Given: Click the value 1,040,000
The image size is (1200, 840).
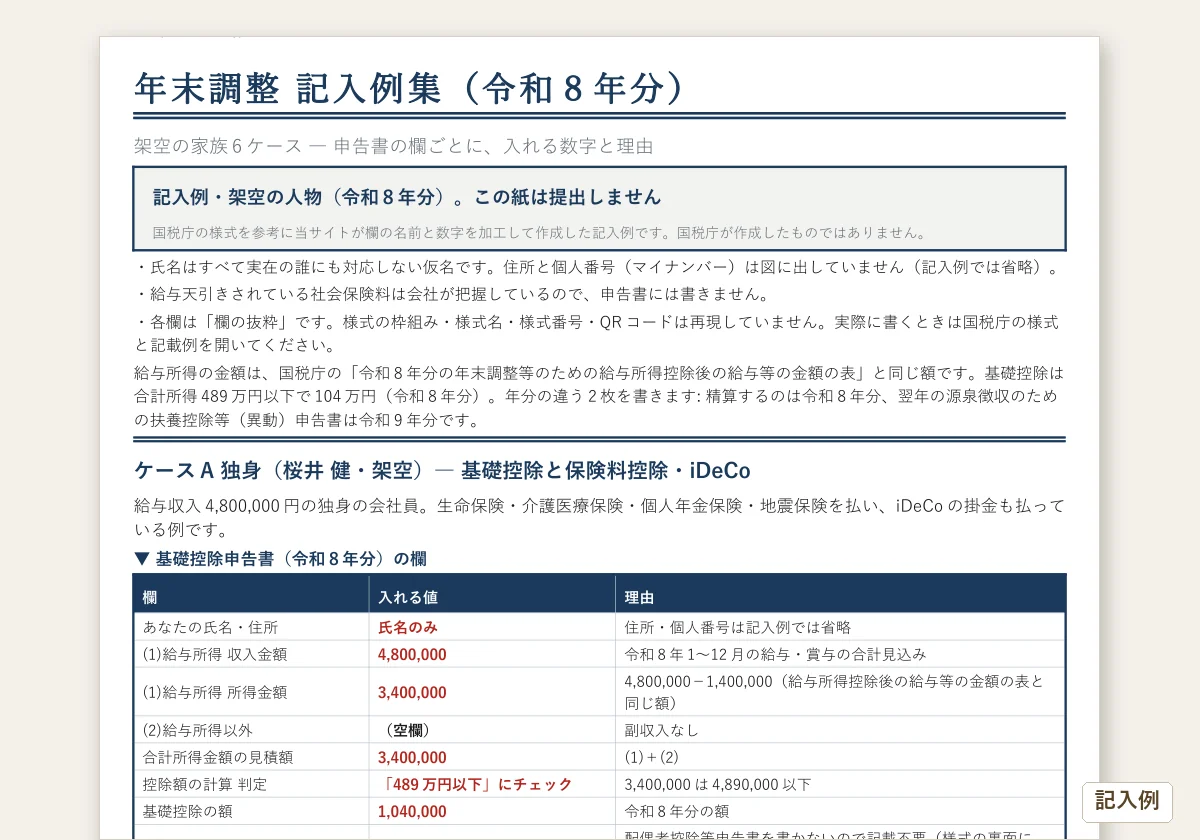Looking at the screenshot, I should tap(412, 812).
